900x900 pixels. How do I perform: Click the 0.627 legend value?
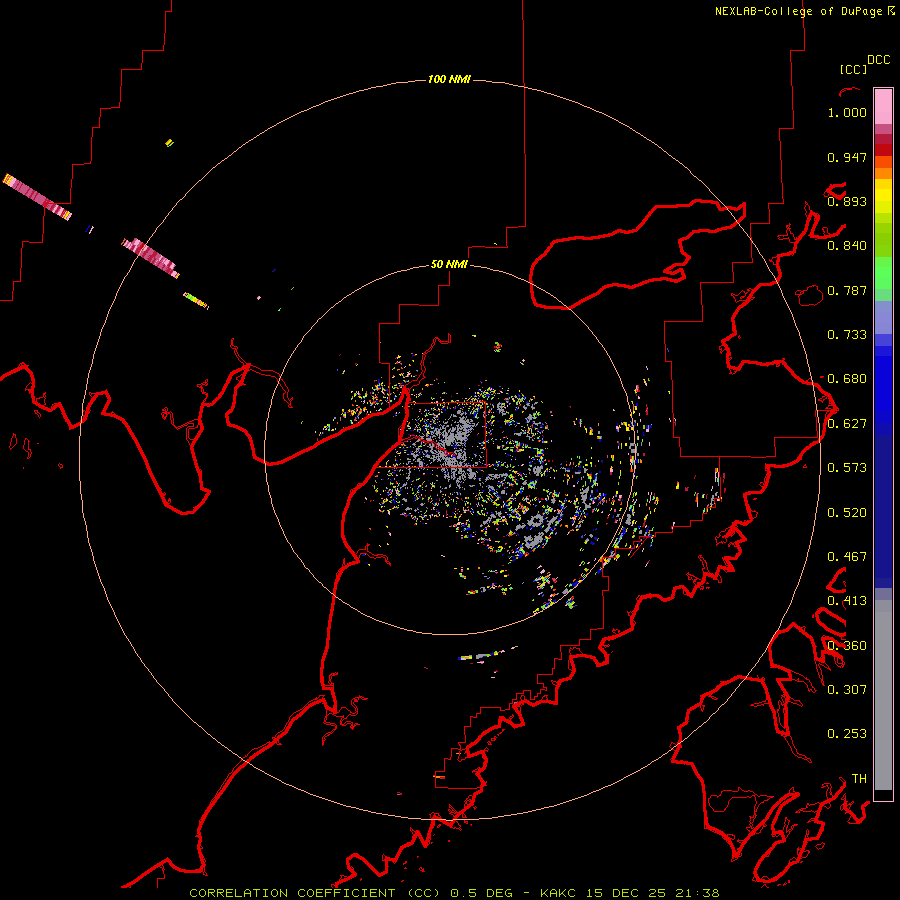coord(847,424)
